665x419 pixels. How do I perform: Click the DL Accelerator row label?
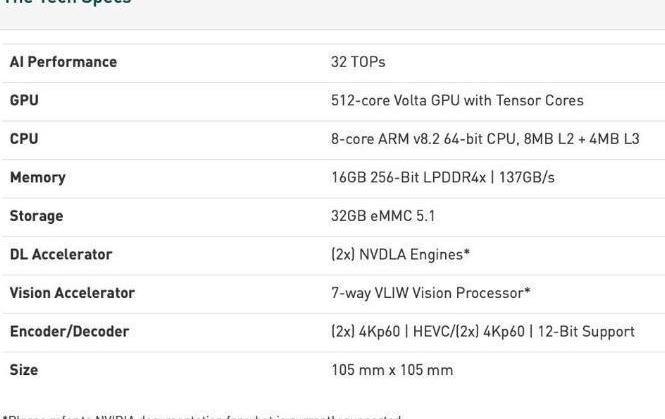(61, 254)
